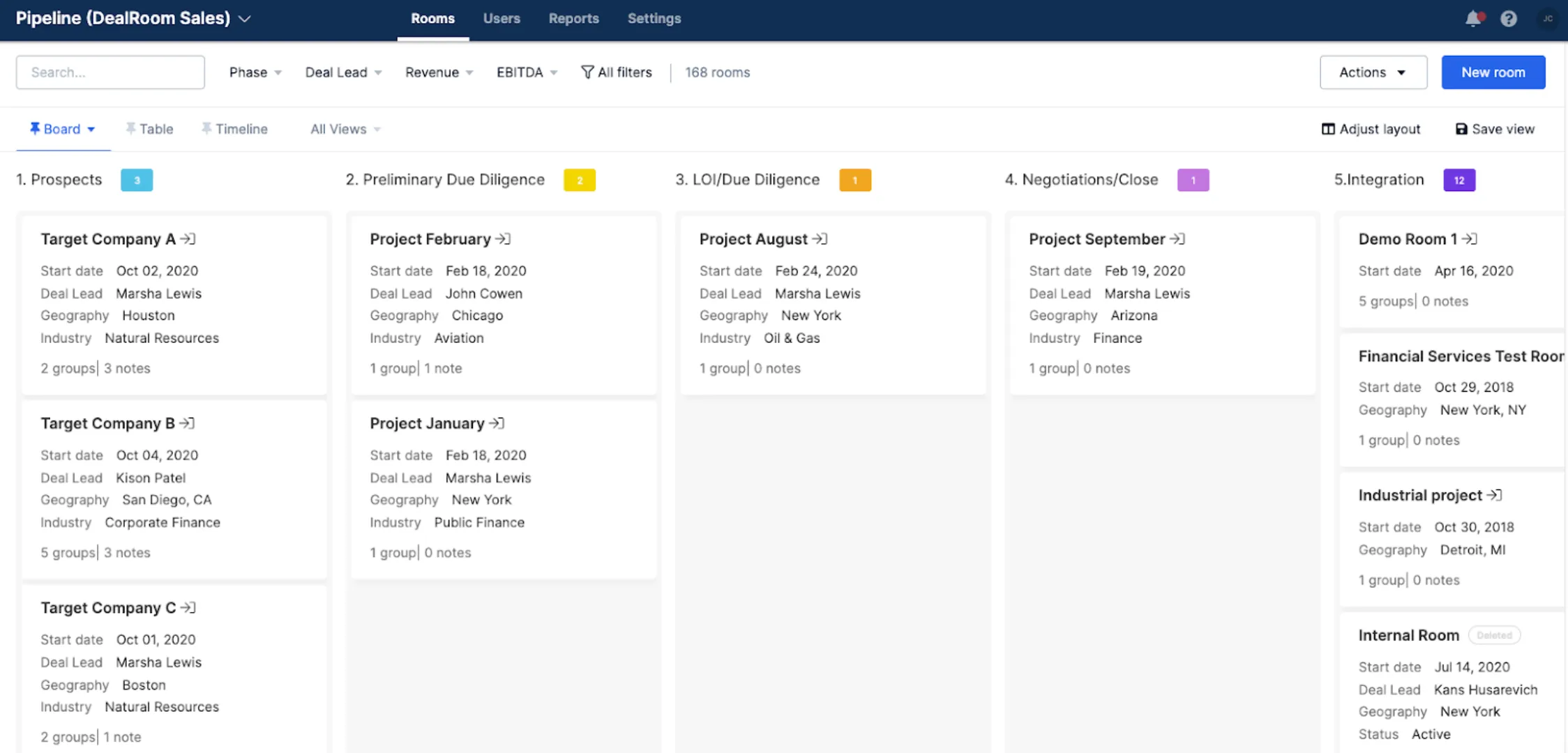Expand the Deal Lead filter dropdown

[x=343, y=73]
